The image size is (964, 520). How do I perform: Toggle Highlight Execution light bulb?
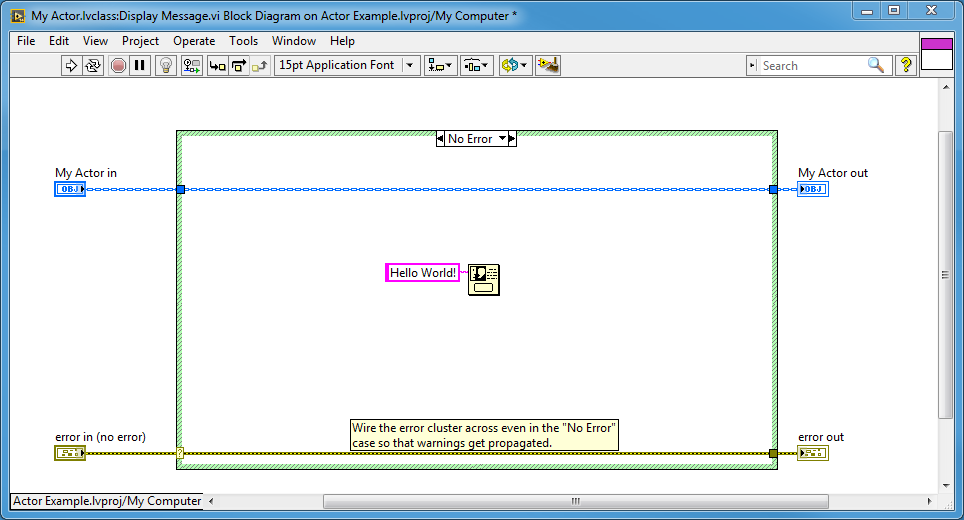[165, 65]
